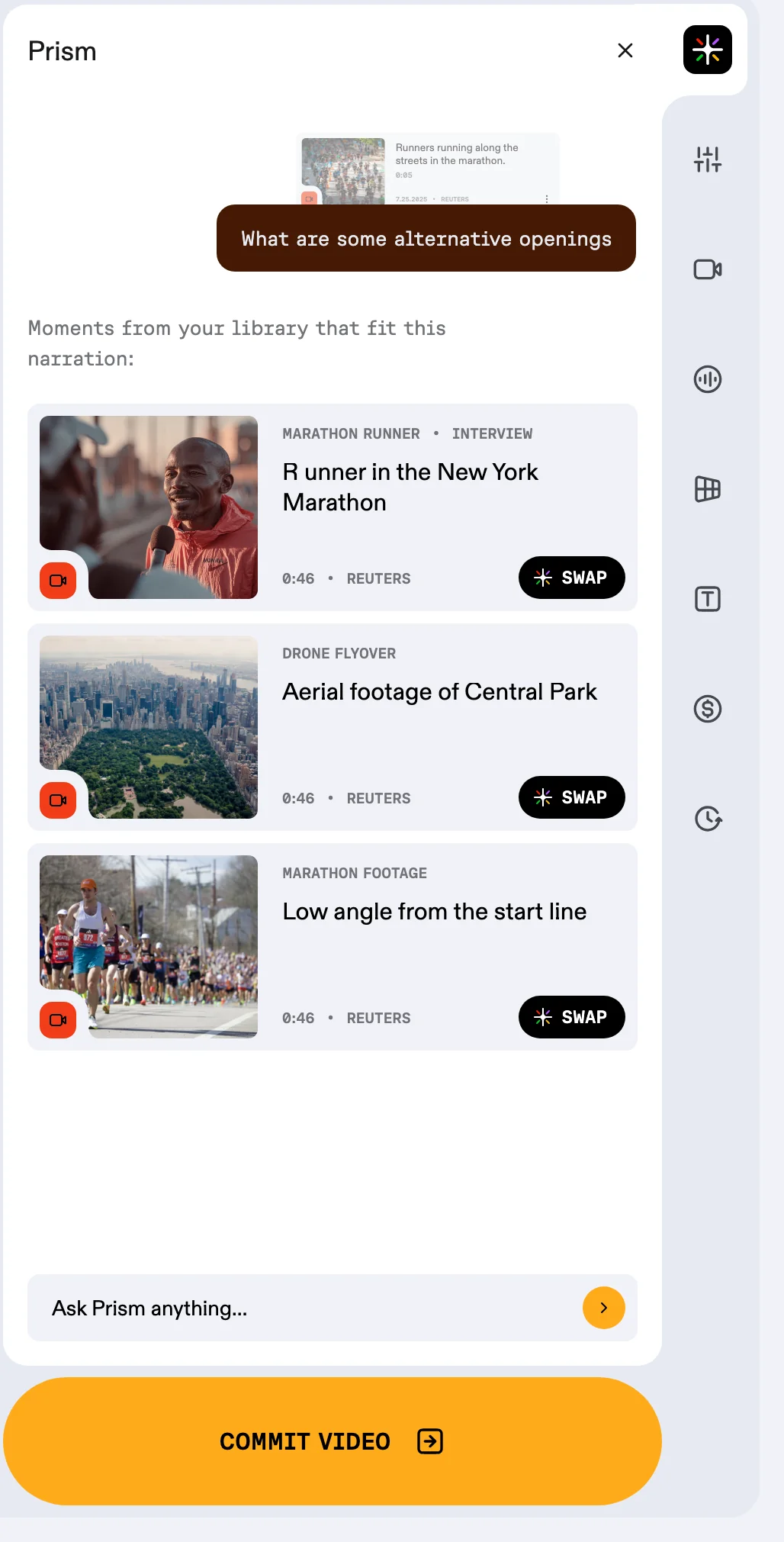Click the video badge on drone flyover clip
Viewport: 784px width, 1542px height.
[58, 800]
